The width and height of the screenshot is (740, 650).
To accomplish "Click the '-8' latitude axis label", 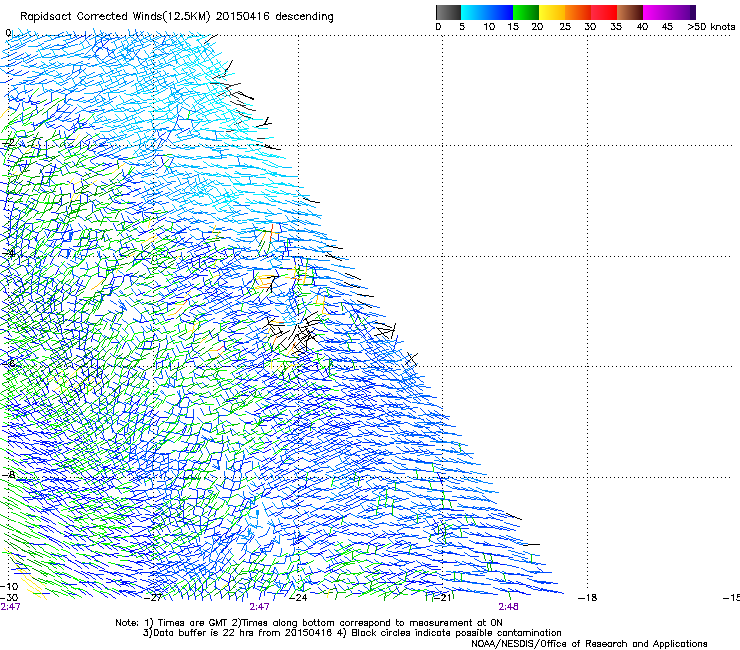I will [8, 475].
